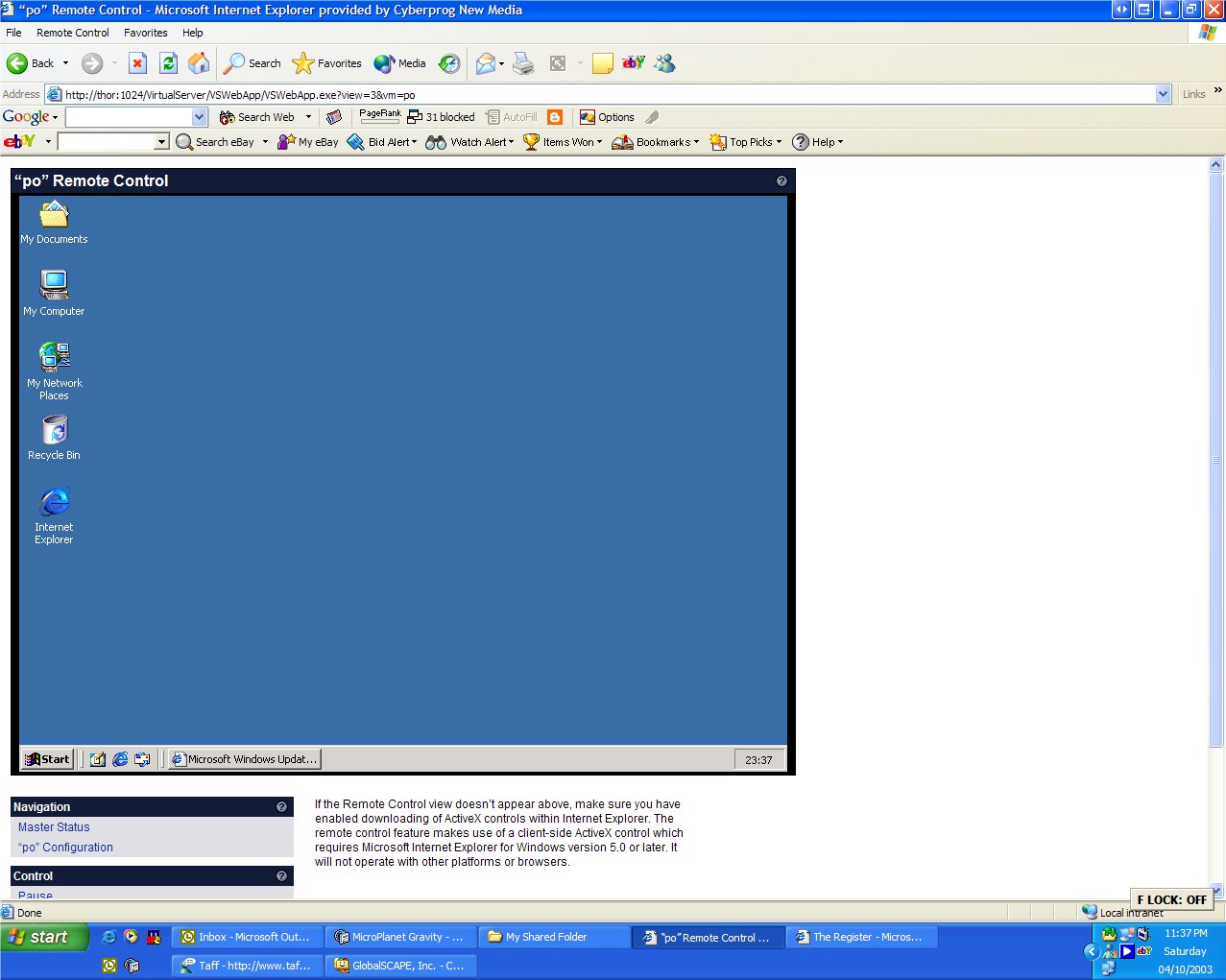The image size is (1226, 980).
Task: Click the page scrollbar down arrow
Action: click(1216, 890)
